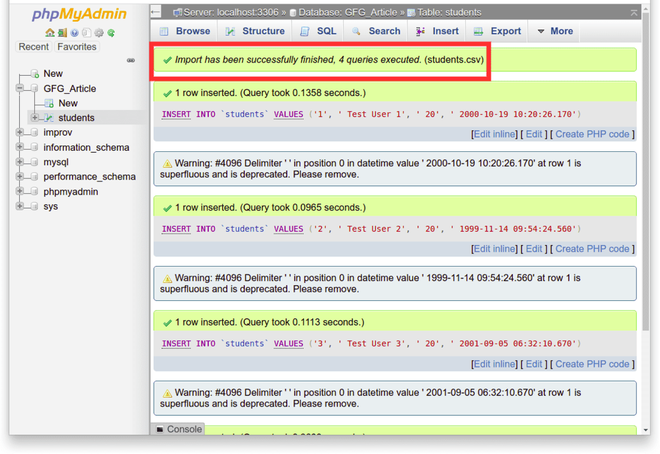Open navigation panel settings gear icon

(99, 33)
